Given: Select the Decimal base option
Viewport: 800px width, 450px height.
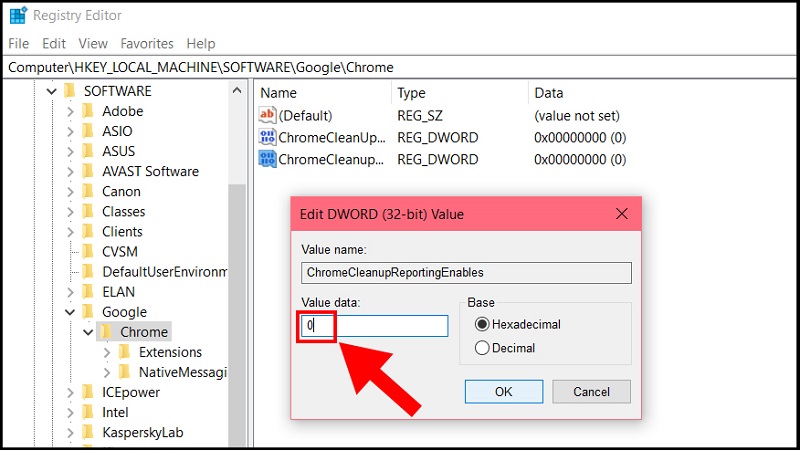Looking at the screenshot, I should coord(505,348).
